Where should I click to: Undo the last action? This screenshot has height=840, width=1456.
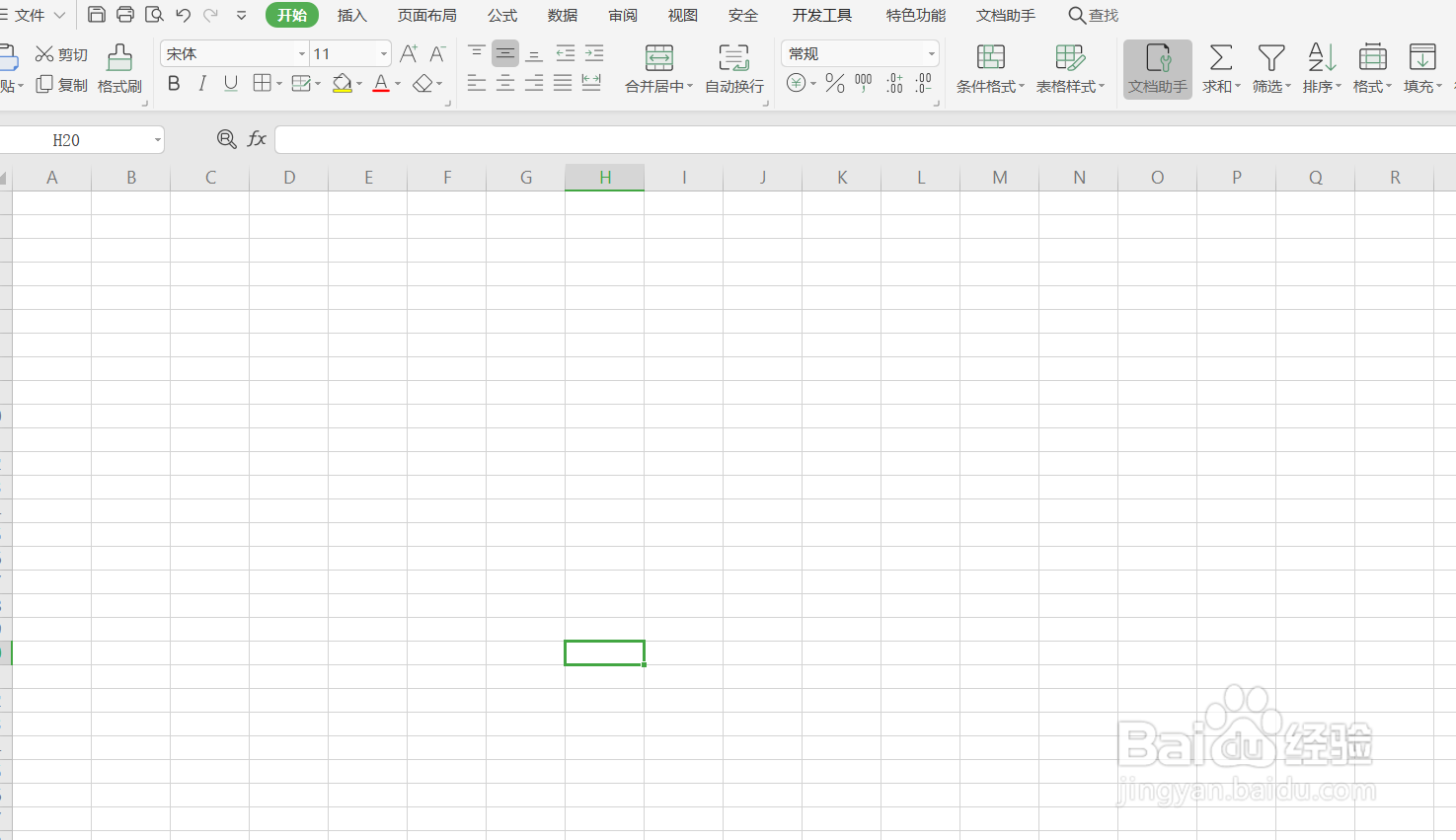pos(183,15)
